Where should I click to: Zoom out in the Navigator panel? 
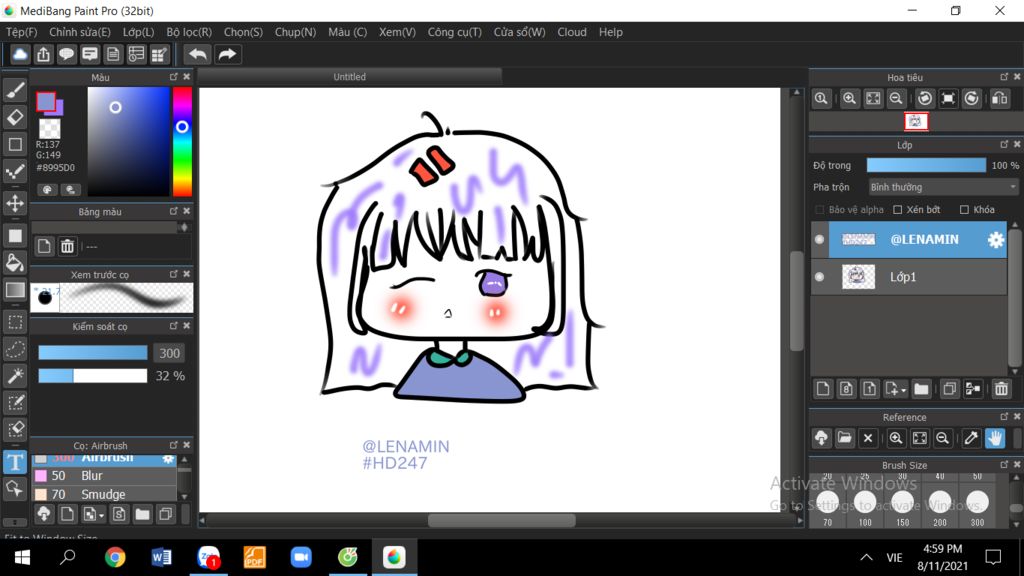pos(896,99)
